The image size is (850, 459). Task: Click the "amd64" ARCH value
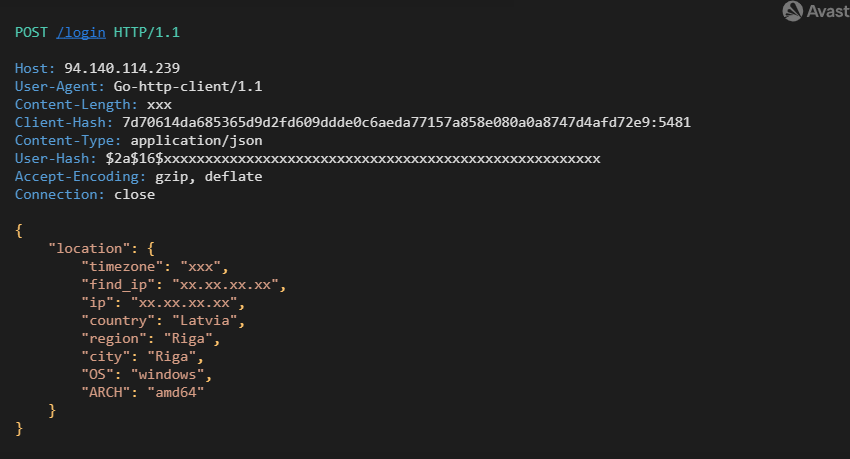pos(176,392)
